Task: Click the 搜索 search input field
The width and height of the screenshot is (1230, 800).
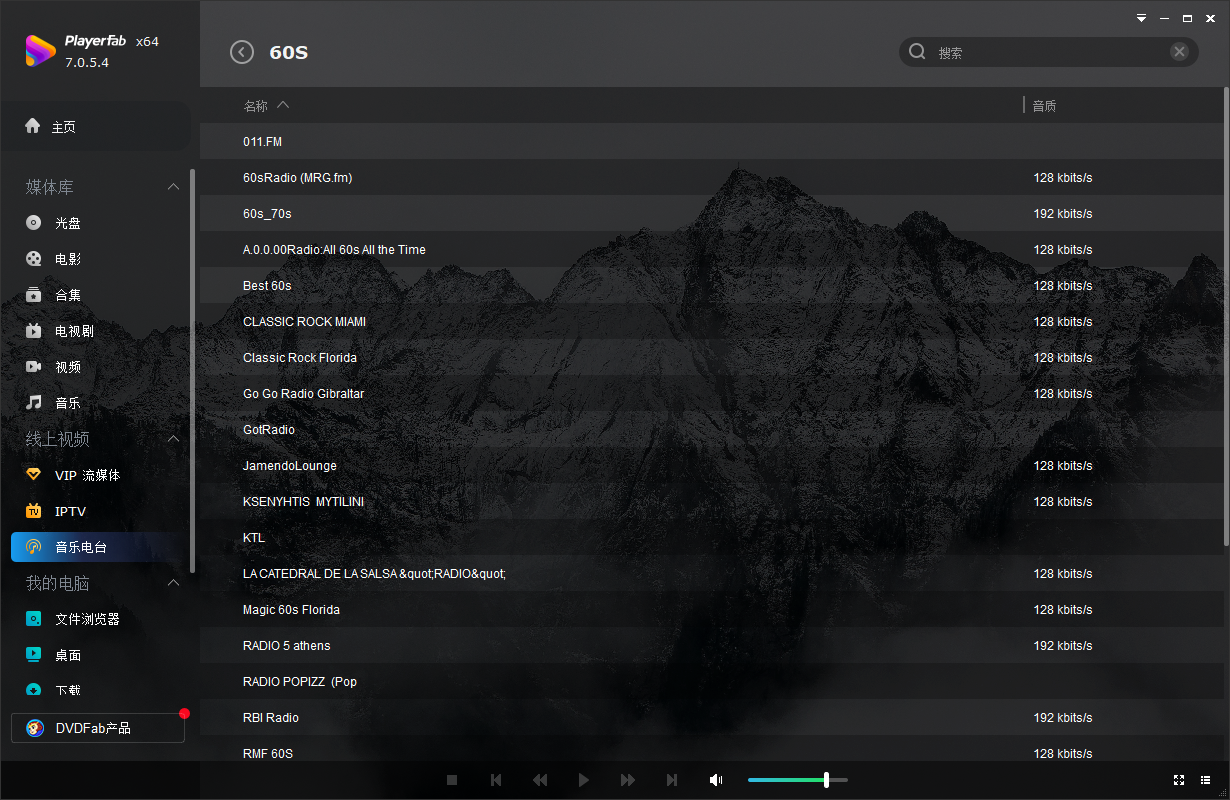Action: point(1048,53)
